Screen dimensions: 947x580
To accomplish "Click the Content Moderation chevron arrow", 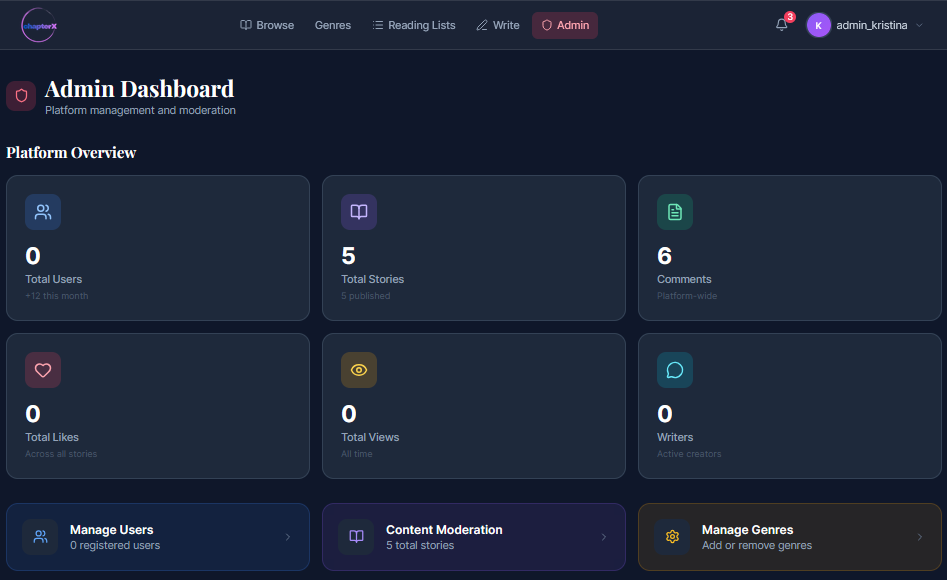I will [604, 537].
